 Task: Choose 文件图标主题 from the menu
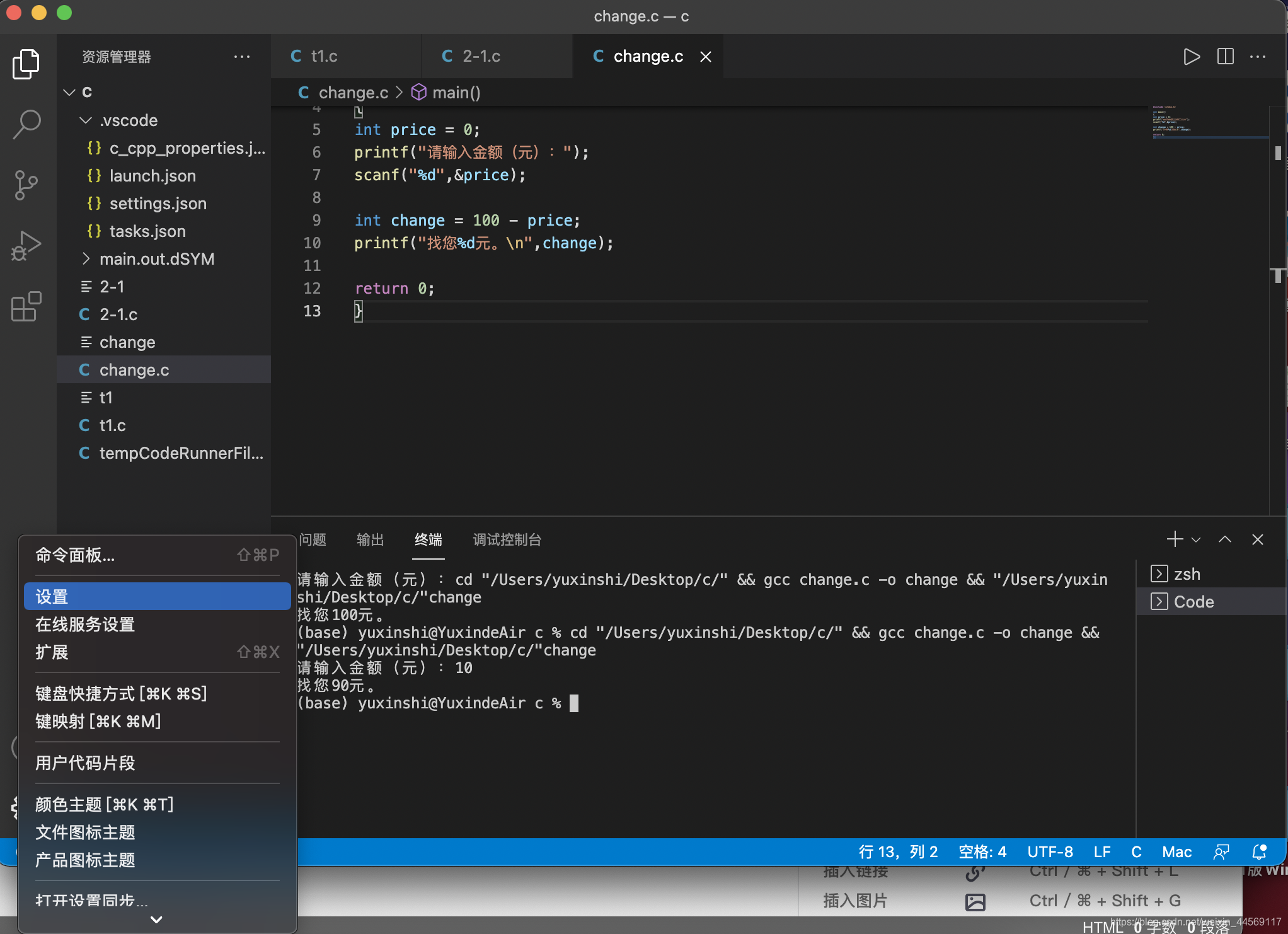pyautogui.click(x=158, y=833)
